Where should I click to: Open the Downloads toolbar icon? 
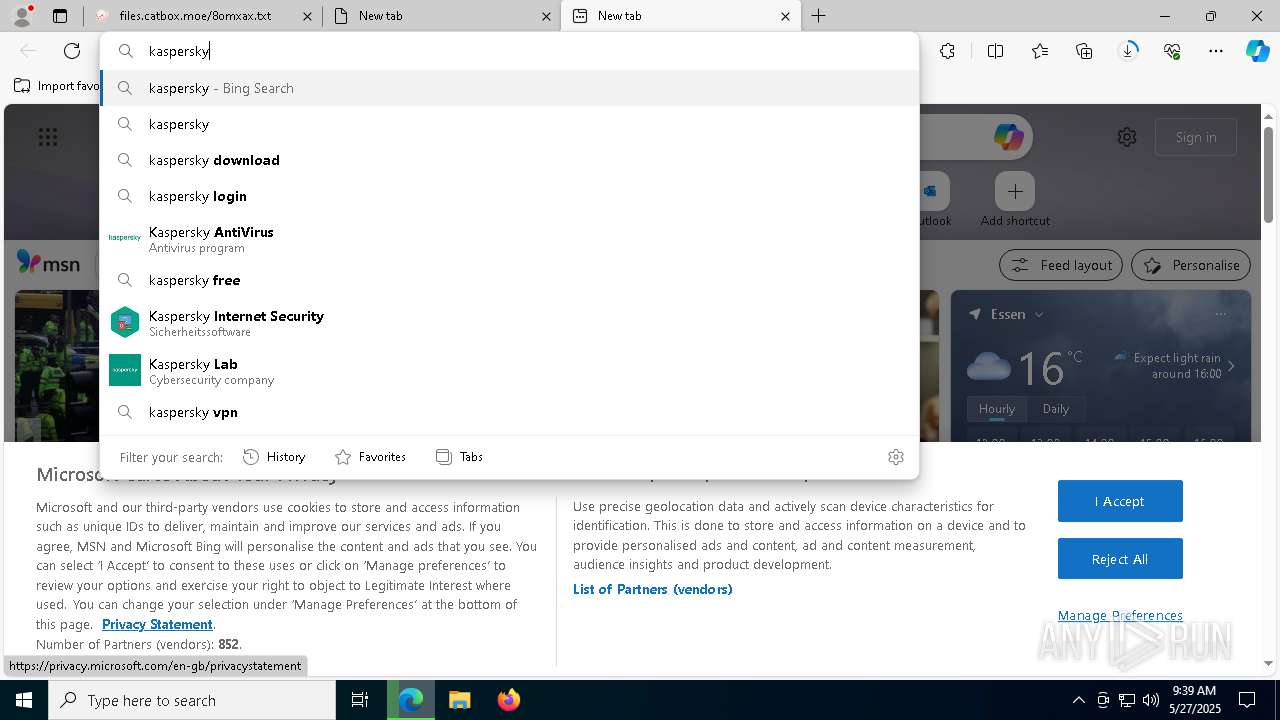(x=1128, y=51)
